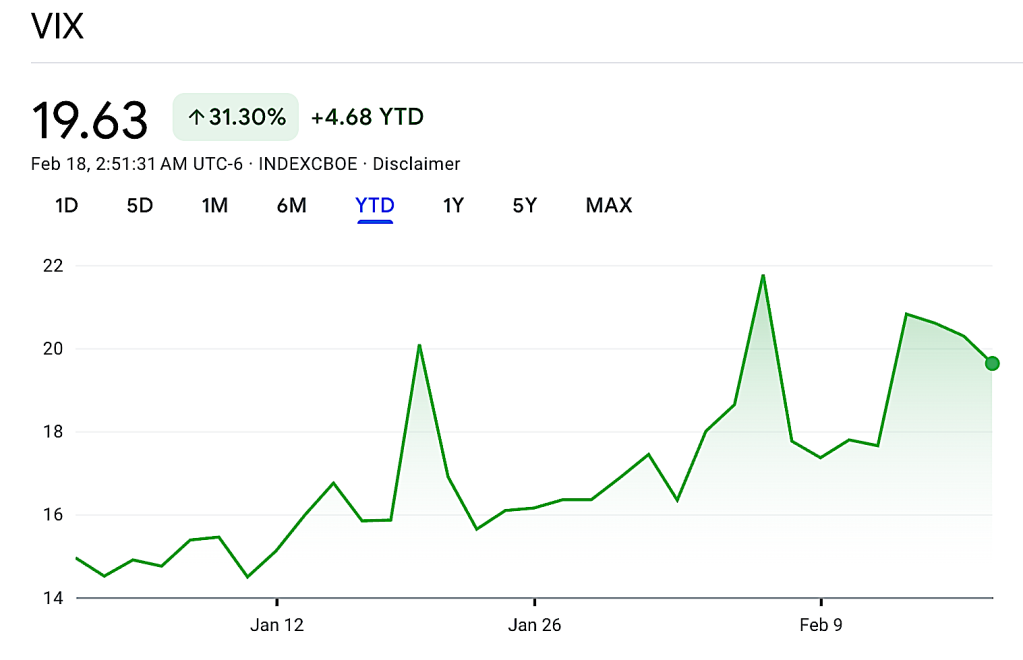
Task: Click the Jan 12 date label
Action: pyautogui.click(x=277, y=626)
